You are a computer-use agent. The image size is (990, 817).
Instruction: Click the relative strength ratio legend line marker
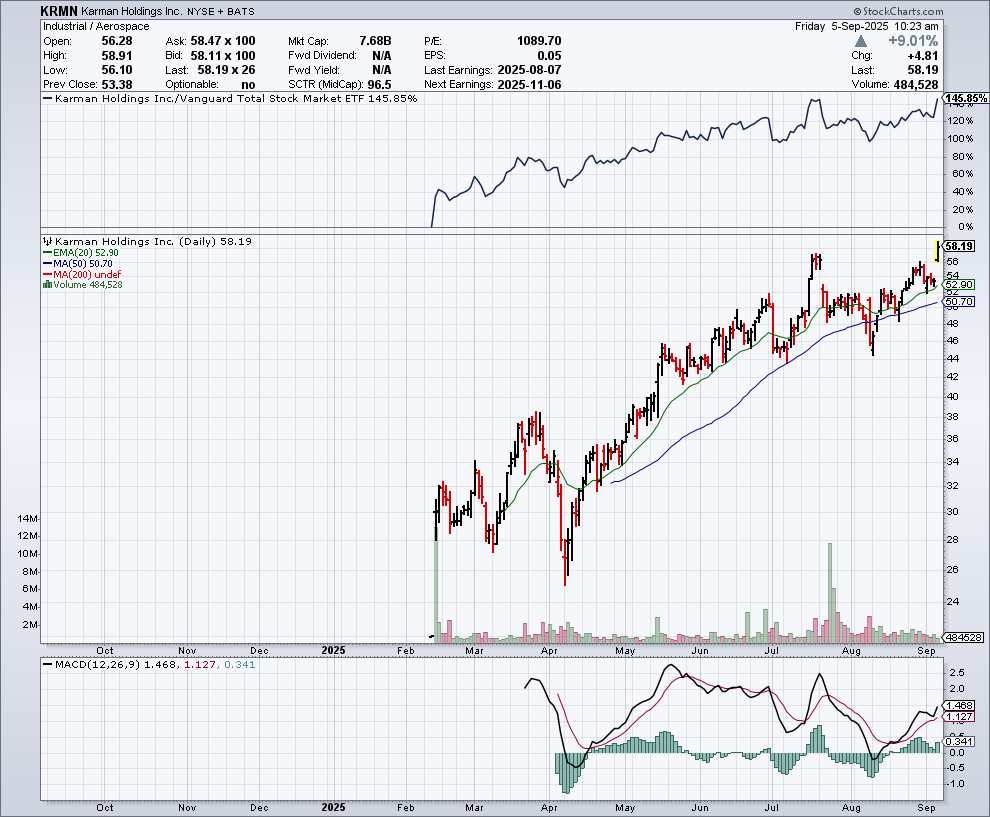[x=48, y=99]
